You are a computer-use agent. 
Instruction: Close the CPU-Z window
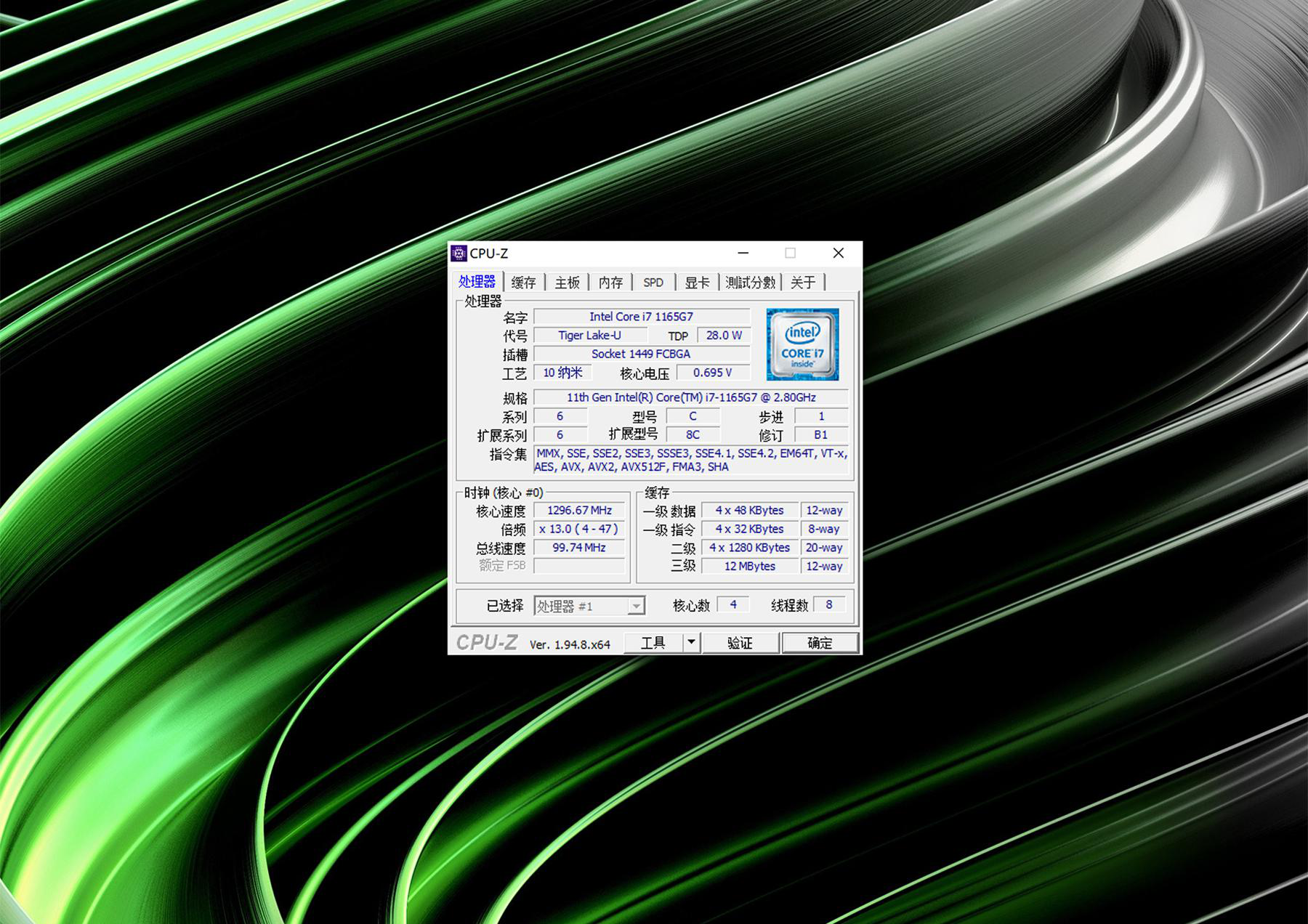pos(838,253)
